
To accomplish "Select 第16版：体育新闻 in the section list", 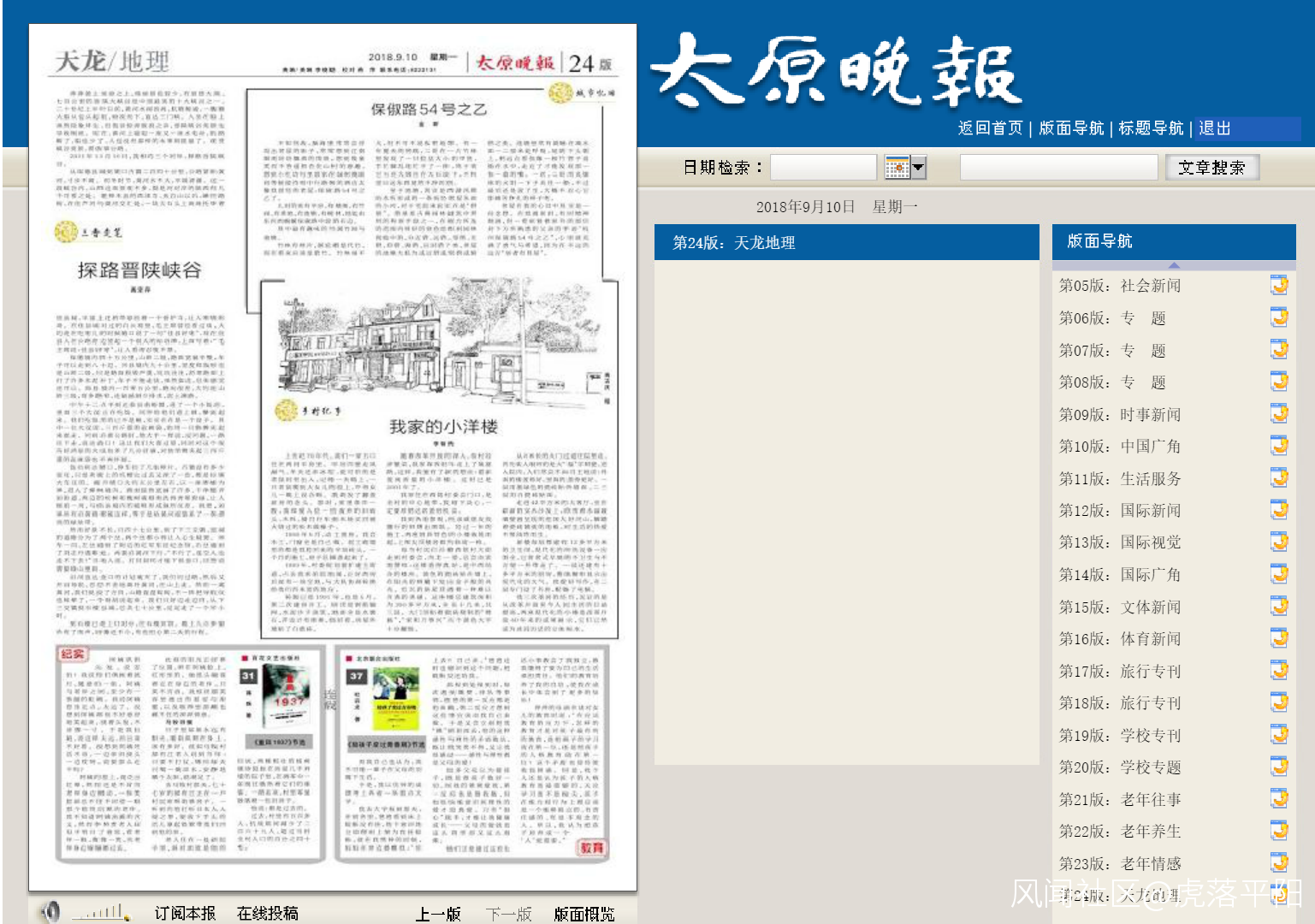I will click(x=1120, y=638).
